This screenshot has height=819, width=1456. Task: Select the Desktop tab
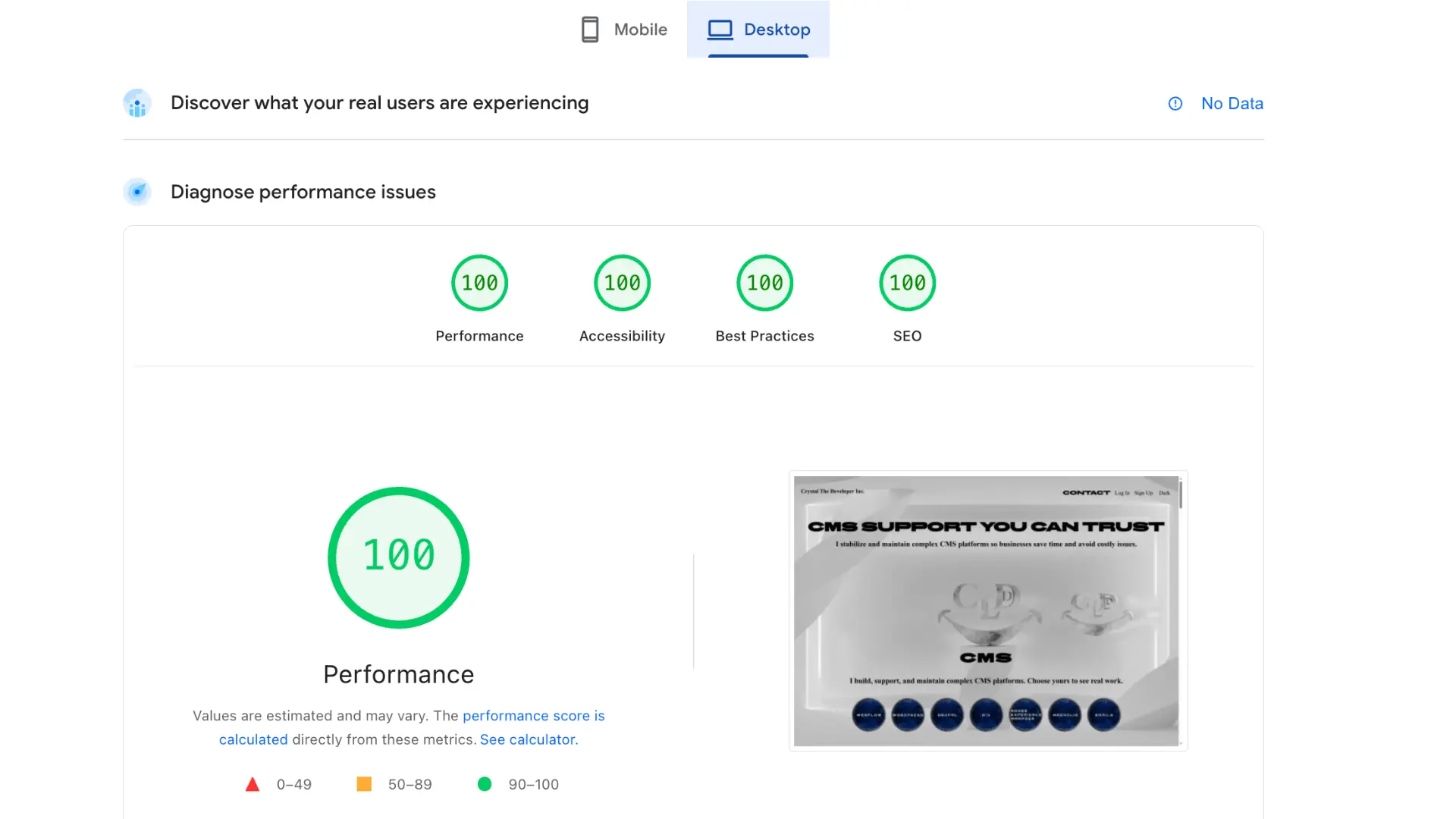758,30
